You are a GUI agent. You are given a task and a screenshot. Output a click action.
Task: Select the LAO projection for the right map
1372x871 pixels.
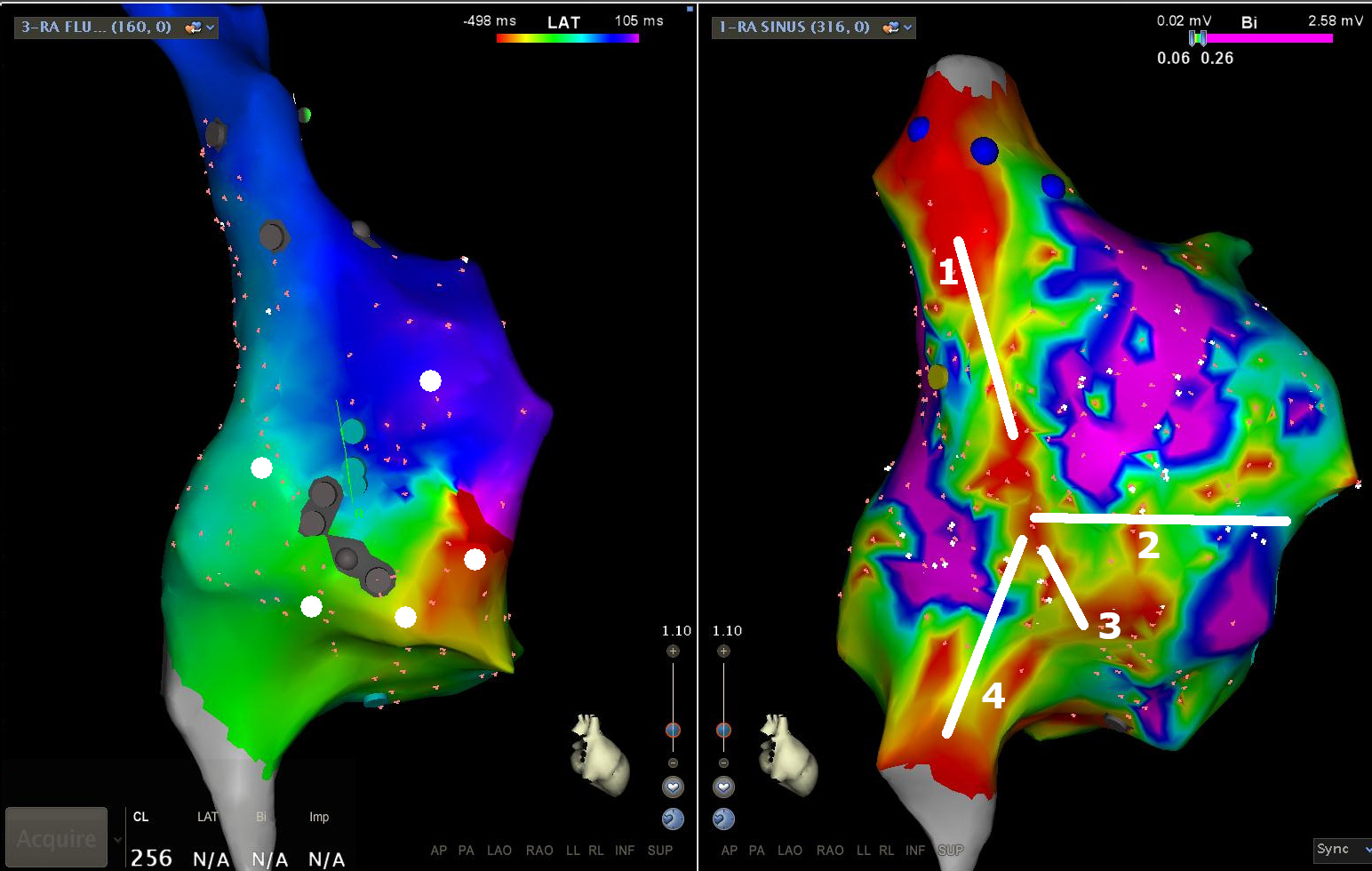pos(789,851)
